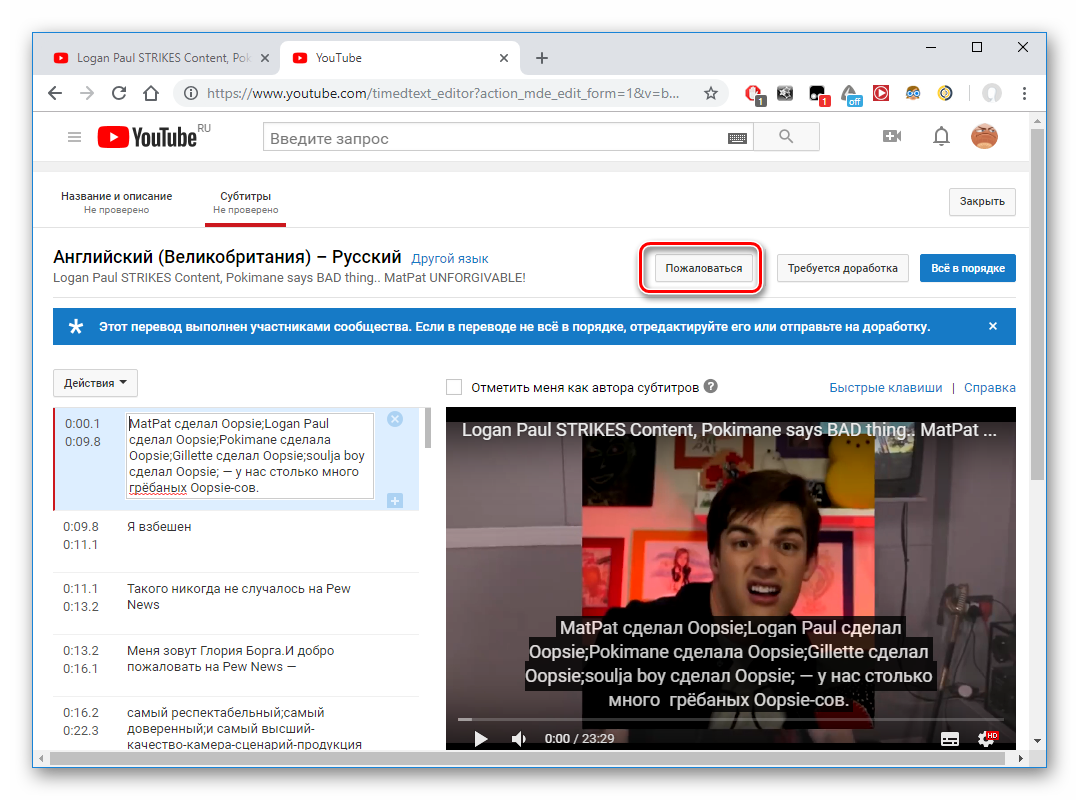Open the video player settings gear

click(x=986, y=739)
